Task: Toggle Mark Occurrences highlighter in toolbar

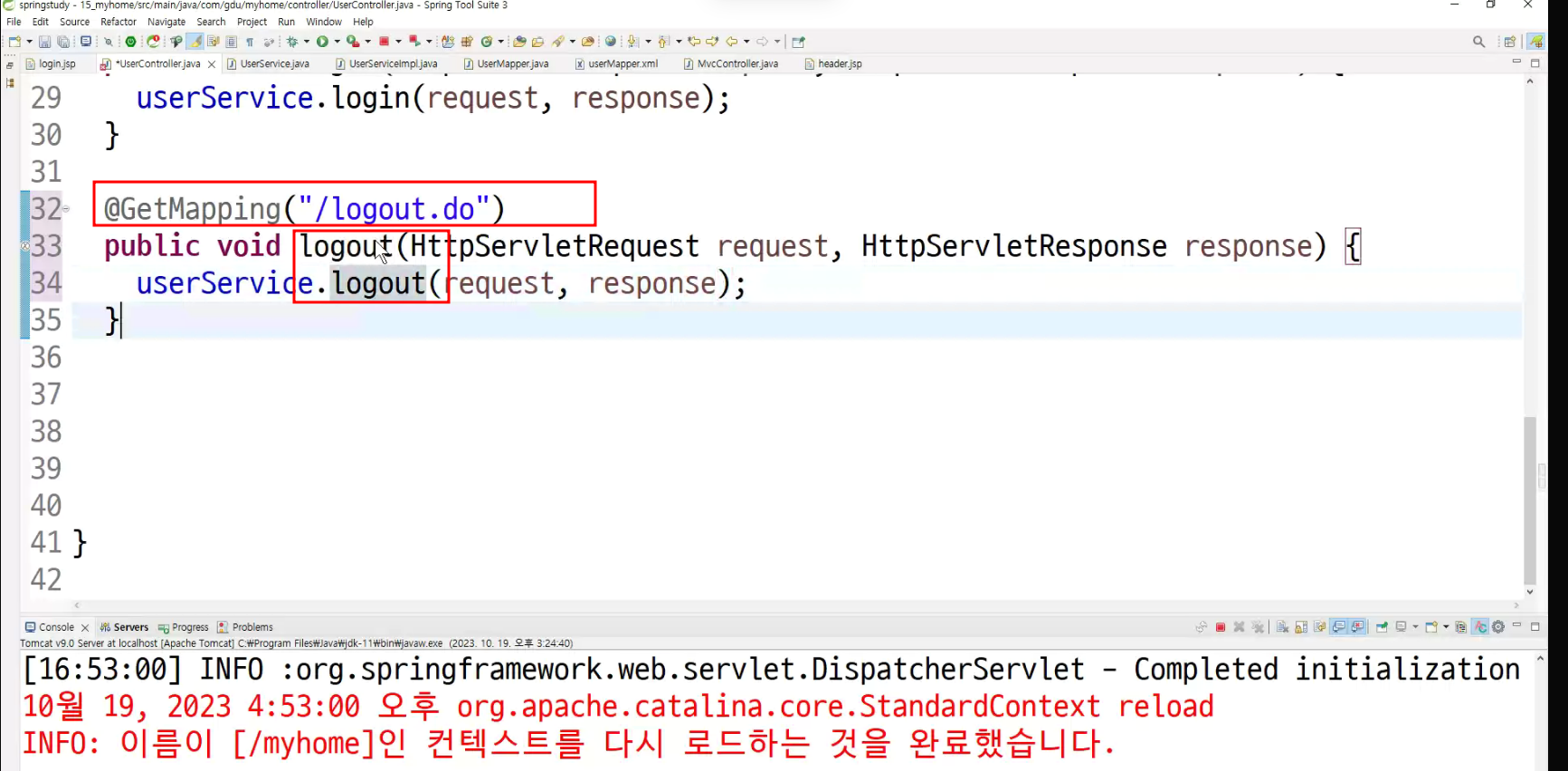Action: [x=195, y=42]
